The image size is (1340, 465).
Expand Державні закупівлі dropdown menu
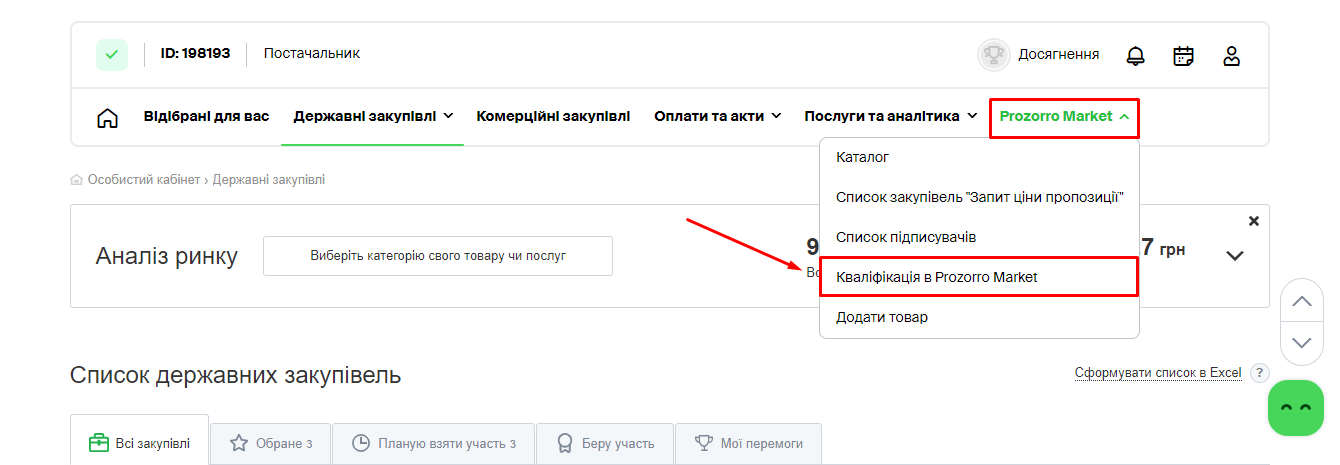click(373, 116)
